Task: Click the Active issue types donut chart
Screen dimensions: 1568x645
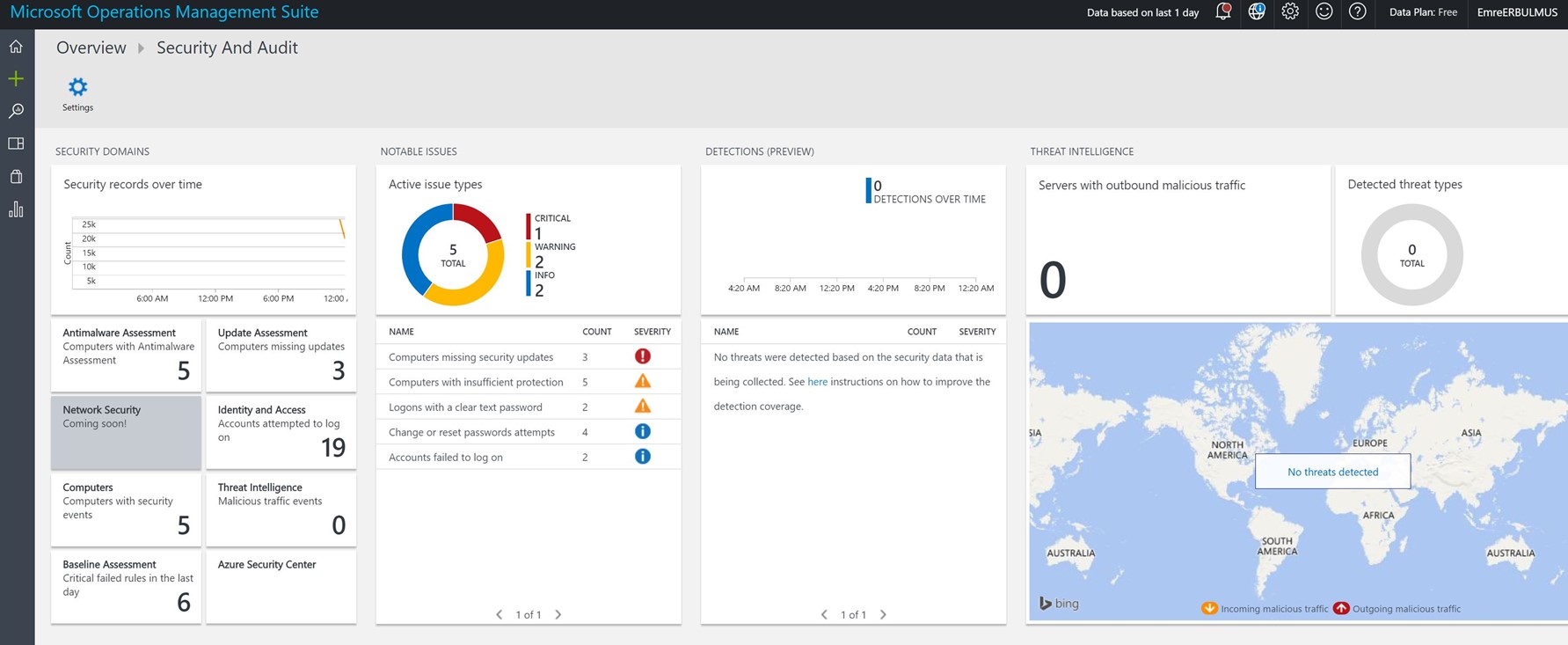Action: click(x=453, y=255)
